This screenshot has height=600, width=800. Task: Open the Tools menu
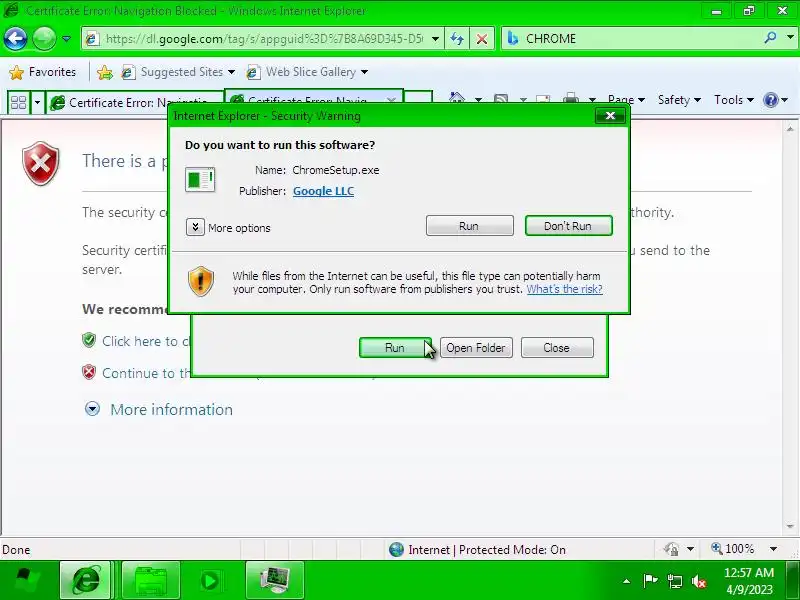coord(734,99)
